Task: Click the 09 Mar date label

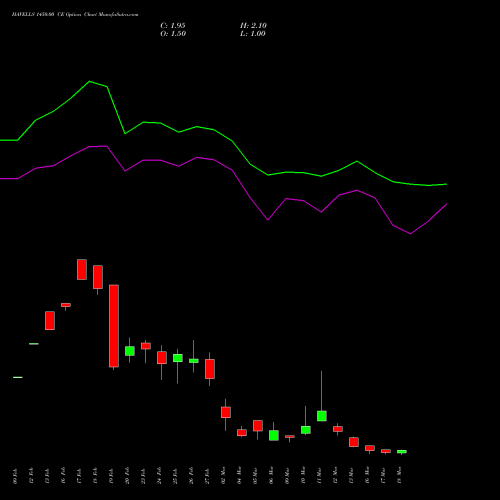Action: click(287, 476)
